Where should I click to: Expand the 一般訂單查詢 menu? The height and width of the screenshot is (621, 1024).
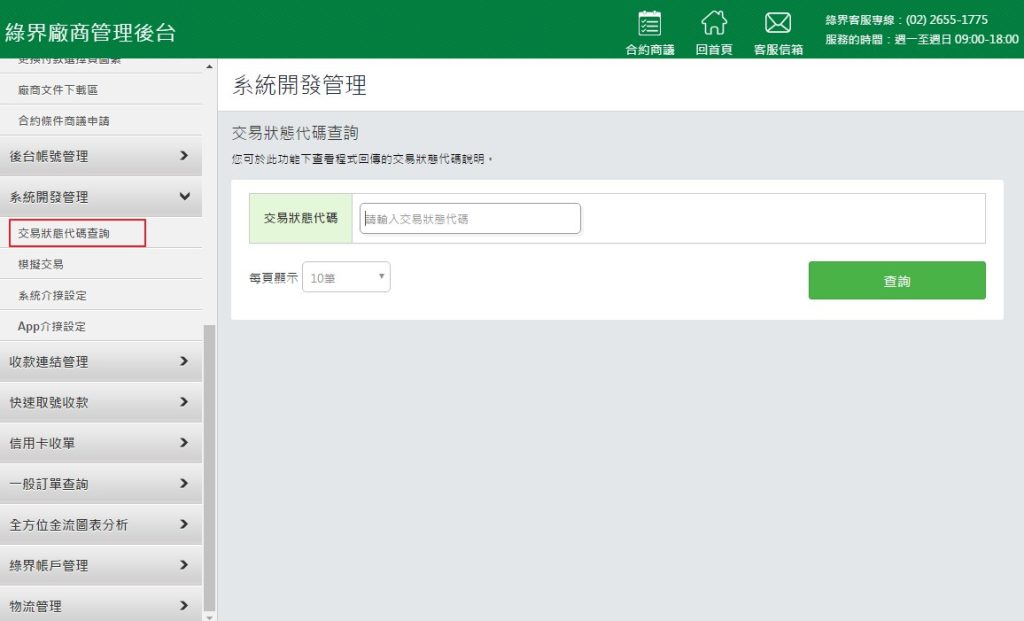(x=100, y=484)
